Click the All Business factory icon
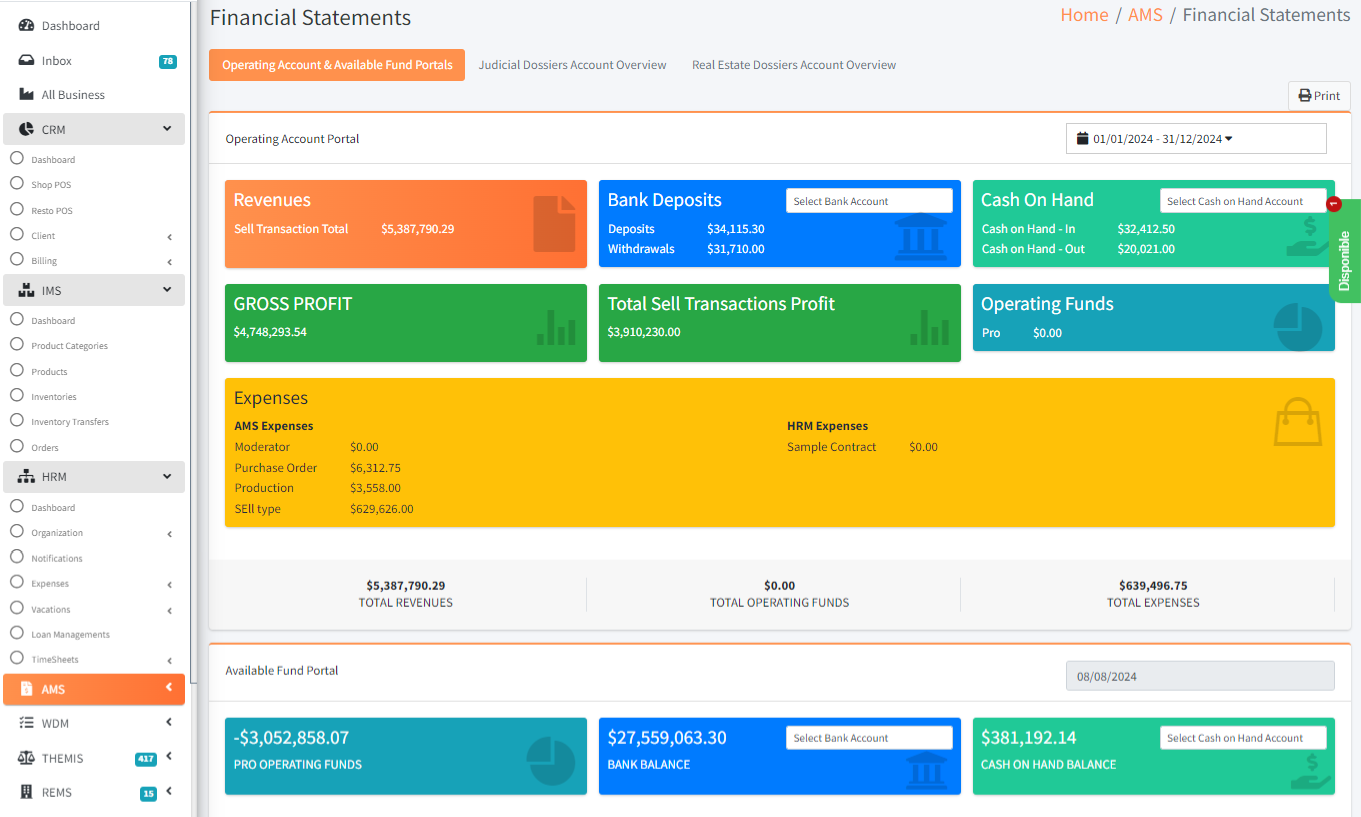The width and height of the screenshot is (1361, 817). pos(27,95)
